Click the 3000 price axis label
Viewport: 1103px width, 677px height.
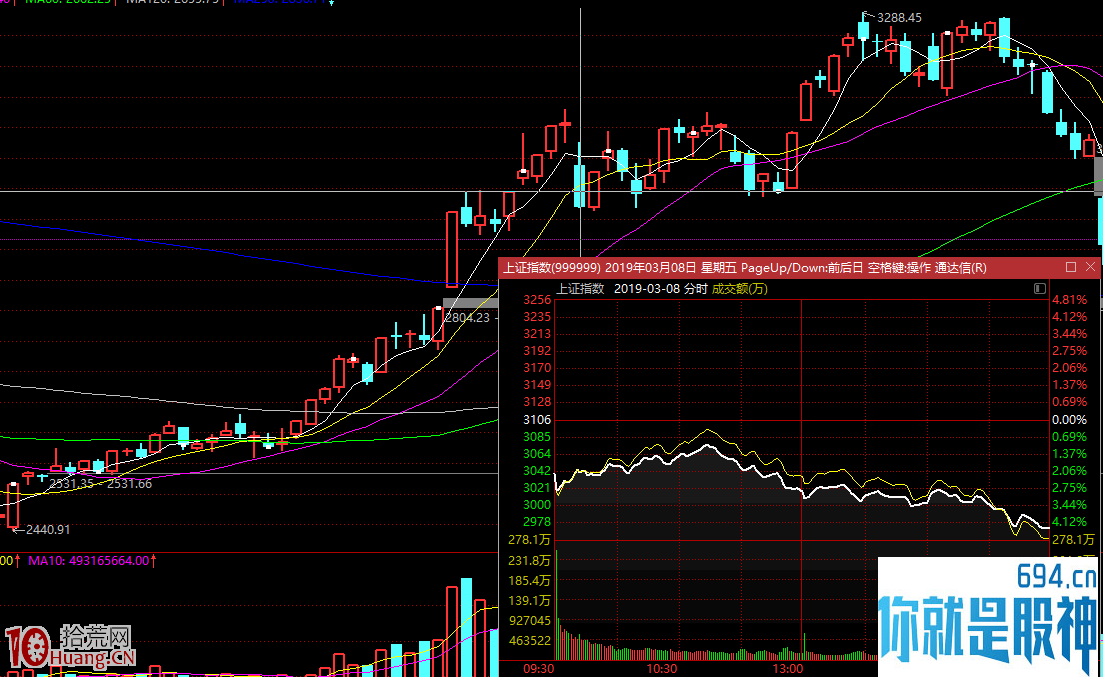pos(537,505)
